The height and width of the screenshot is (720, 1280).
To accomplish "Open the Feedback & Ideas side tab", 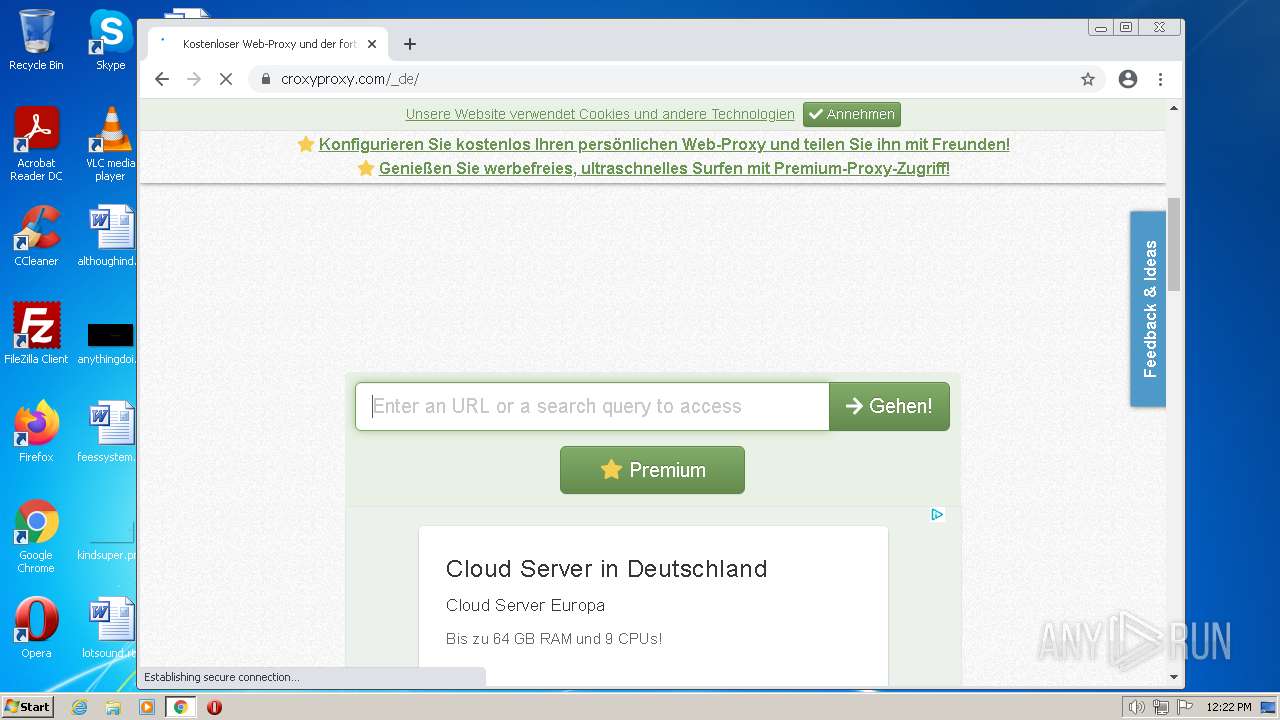I will [x=1148, y=309].
